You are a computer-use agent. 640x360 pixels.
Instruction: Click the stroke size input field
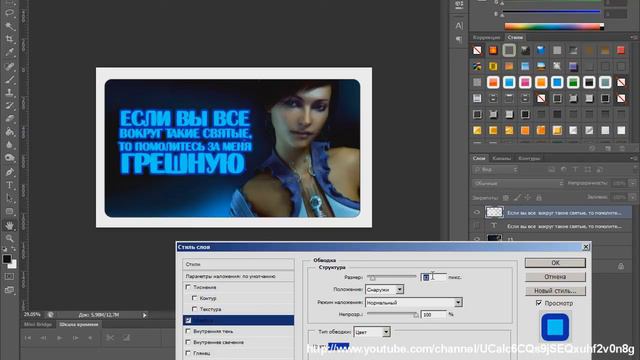click(x=433, y=277)
